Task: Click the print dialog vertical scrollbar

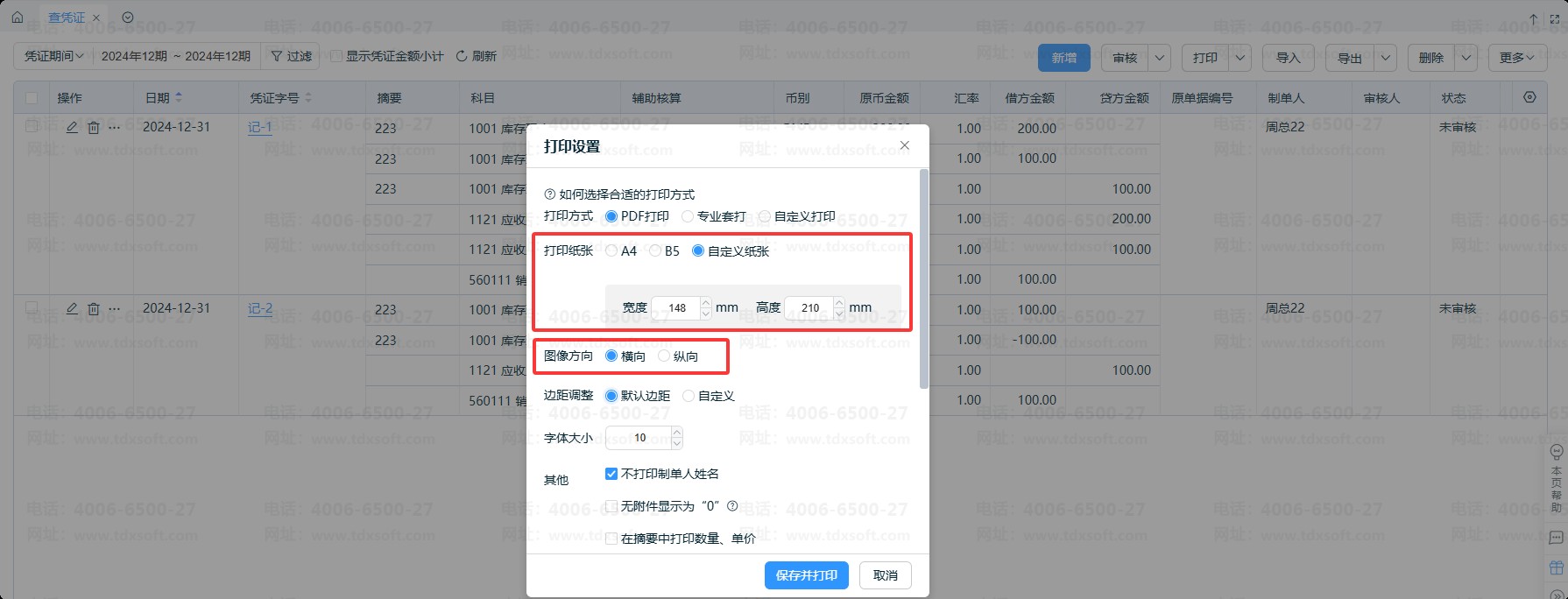Action: point(923,280)
